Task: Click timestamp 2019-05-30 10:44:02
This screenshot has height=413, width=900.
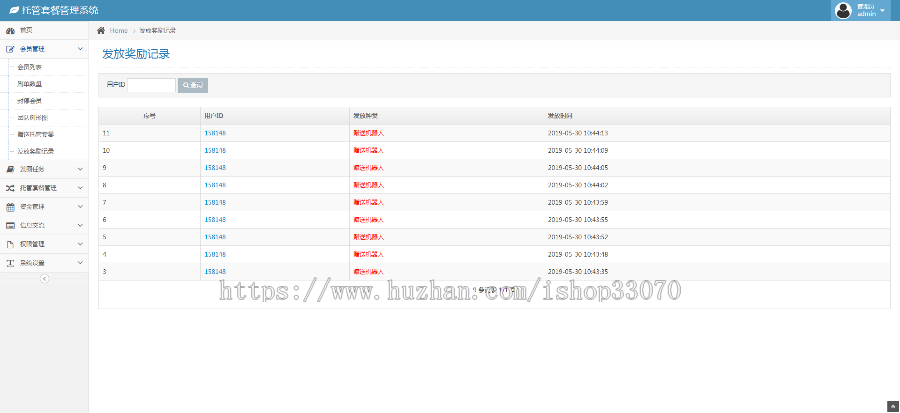Action: pyautogui.click(x=577, y=185)
